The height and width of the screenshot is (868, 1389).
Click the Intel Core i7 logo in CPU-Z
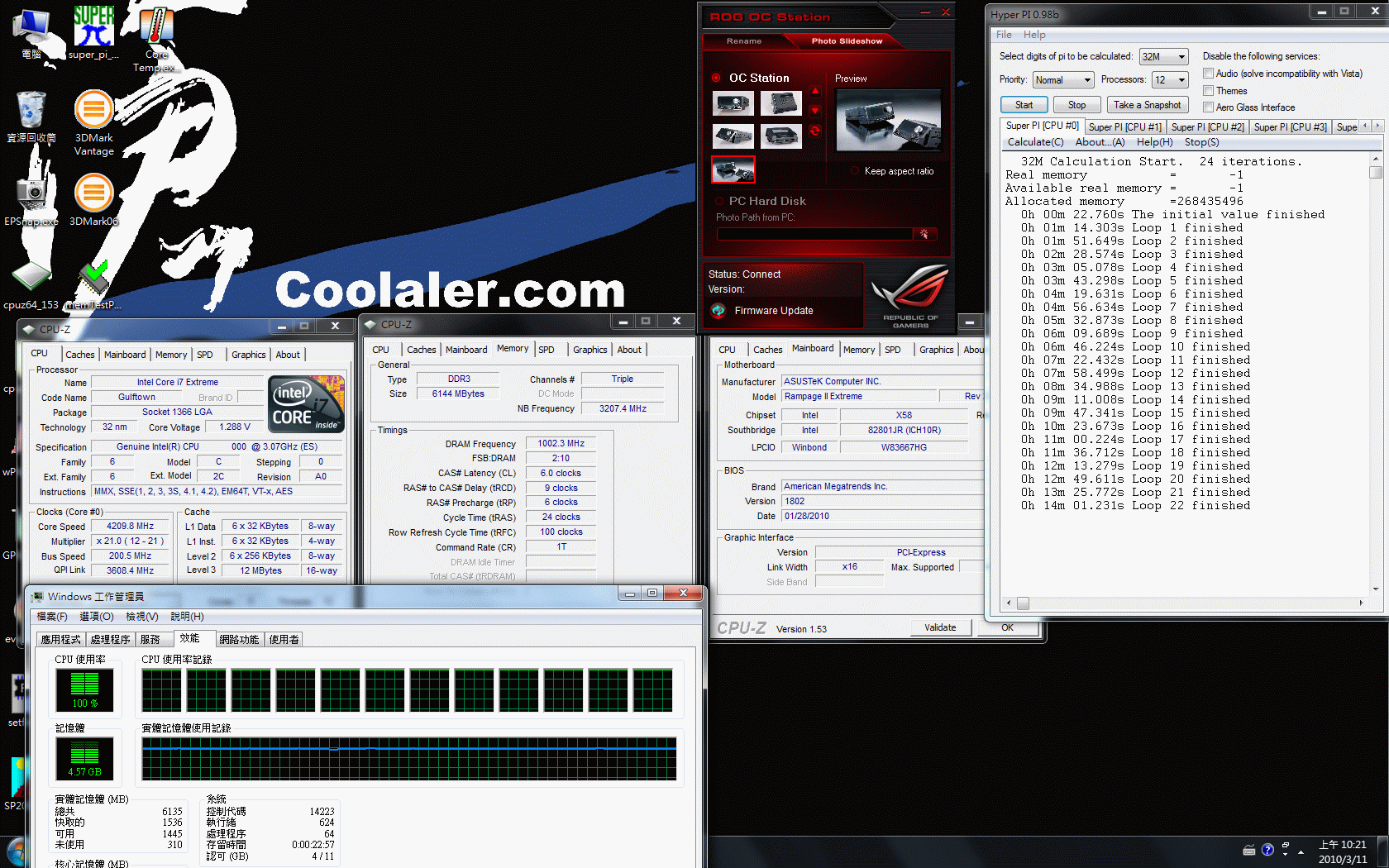(x=307, y=403)
